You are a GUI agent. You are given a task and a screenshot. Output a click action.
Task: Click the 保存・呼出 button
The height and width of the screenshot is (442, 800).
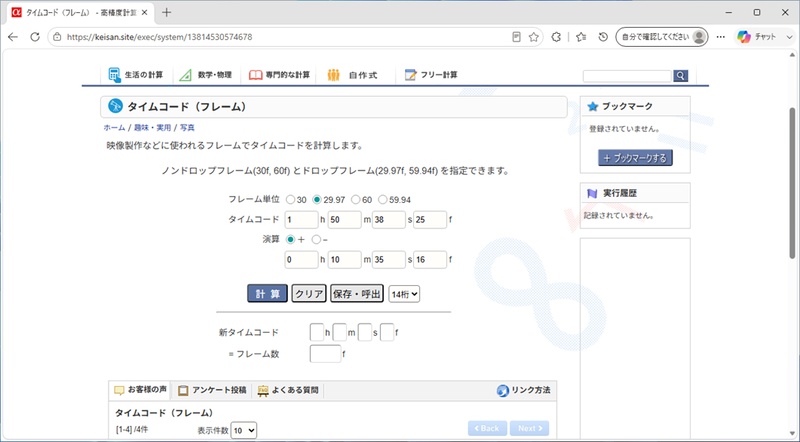pos(357,294)
